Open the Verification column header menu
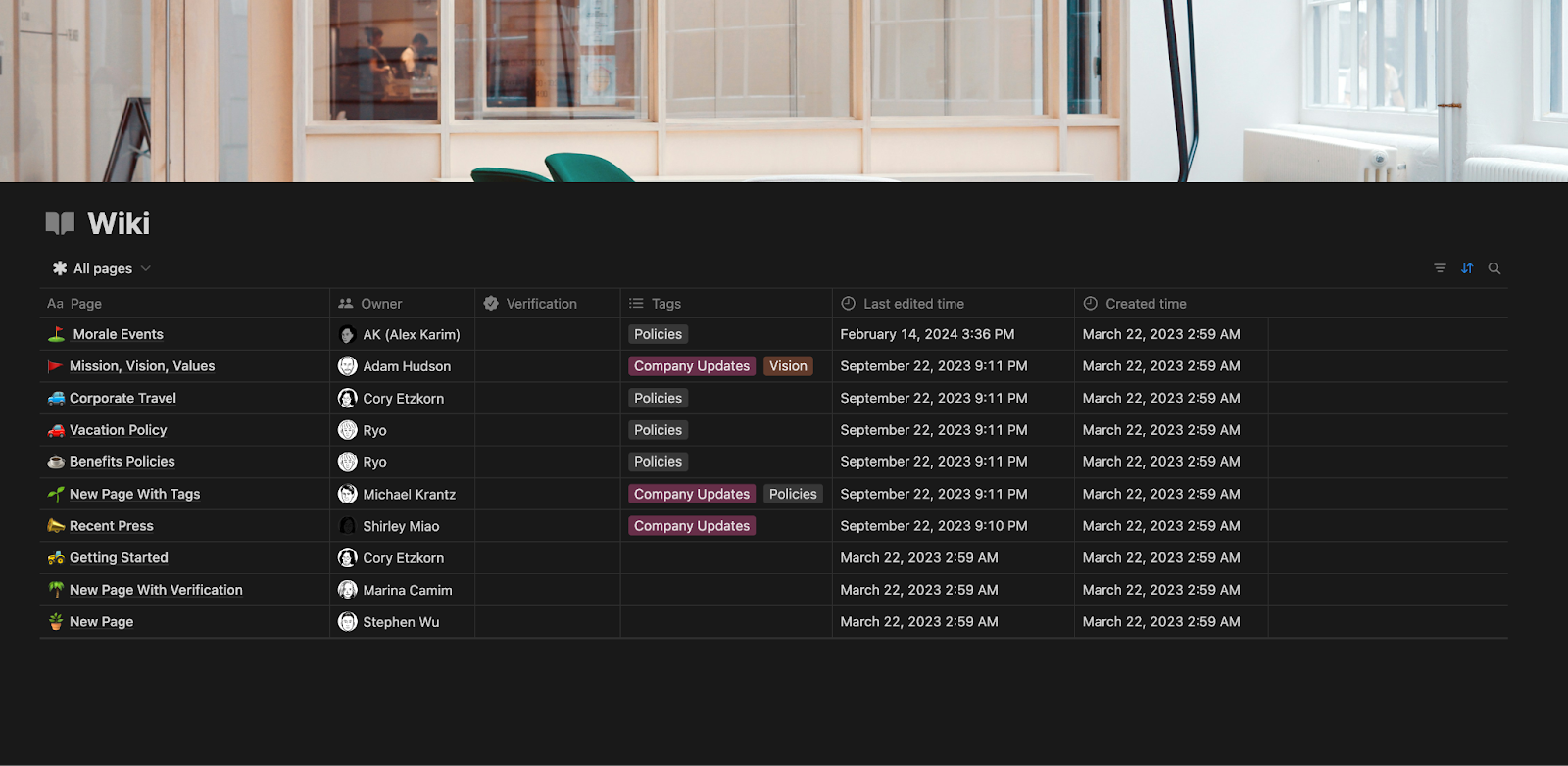 [x=541, y=304]
